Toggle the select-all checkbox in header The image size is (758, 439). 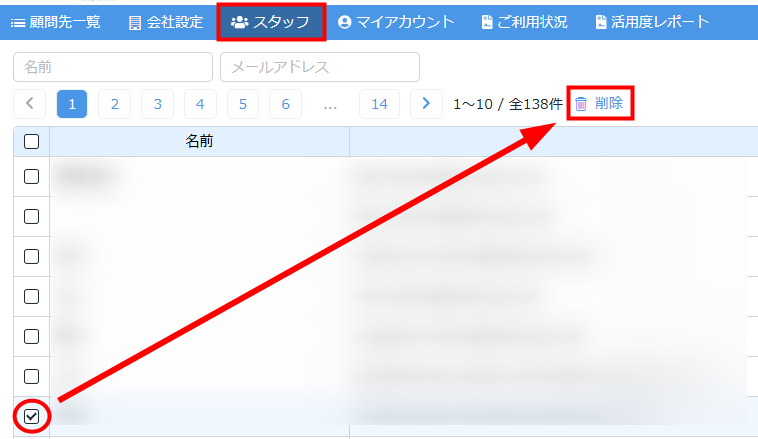31,142
